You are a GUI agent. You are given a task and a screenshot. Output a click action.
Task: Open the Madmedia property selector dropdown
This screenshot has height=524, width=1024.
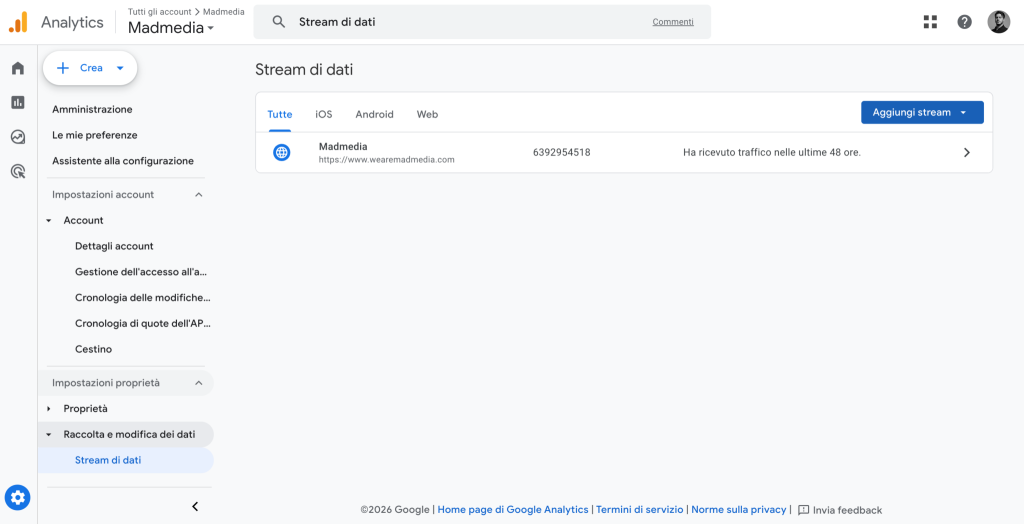pos(171,28)
